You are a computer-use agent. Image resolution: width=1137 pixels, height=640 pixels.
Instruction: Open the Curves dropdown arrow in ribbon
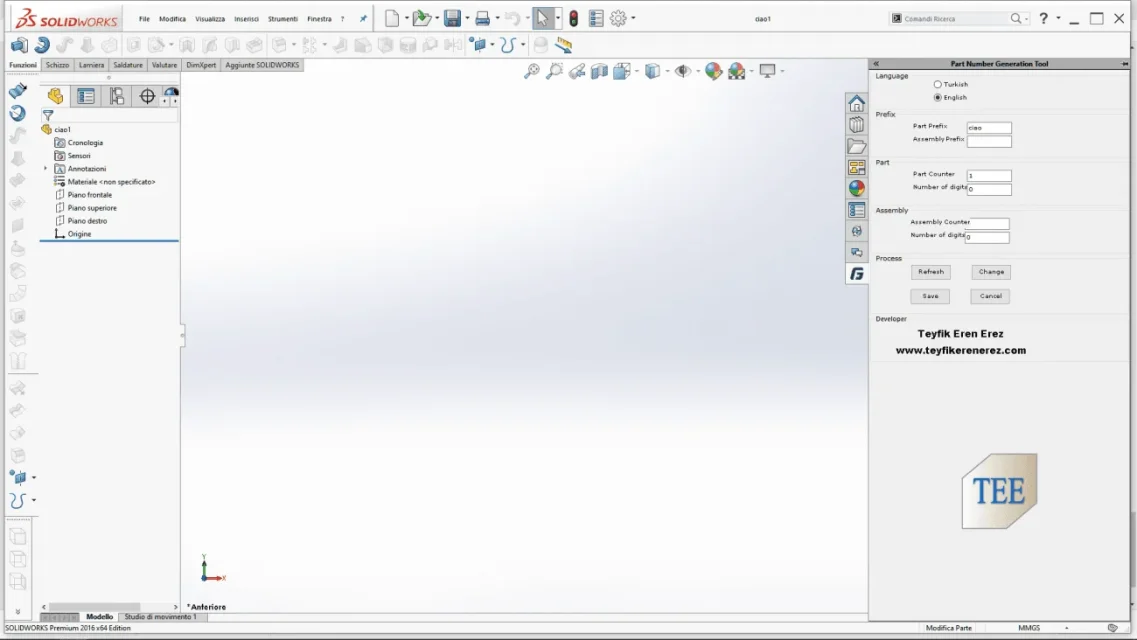tap(523, 45)
